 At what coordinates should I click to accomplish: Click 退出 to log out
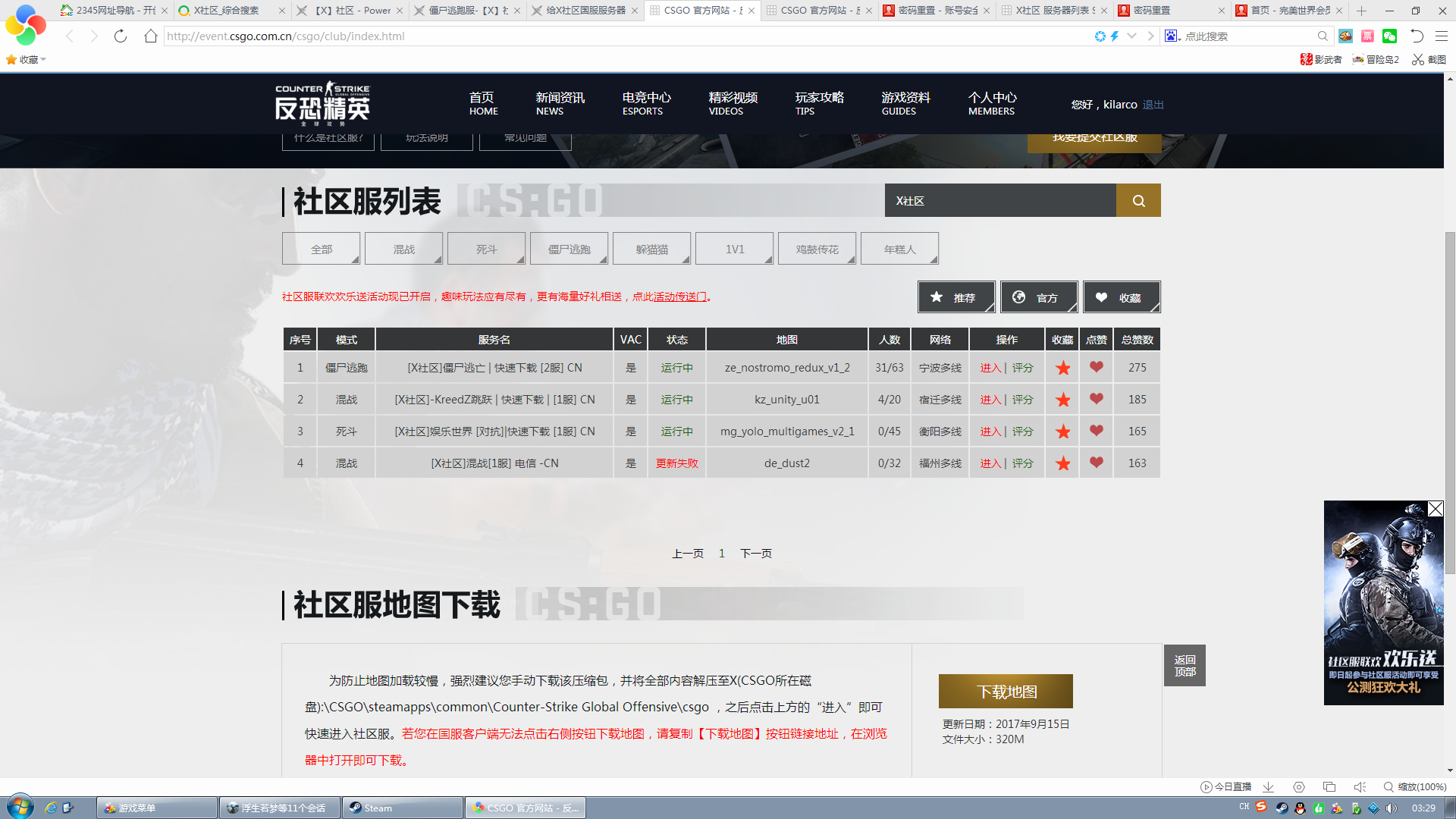coord(1153,105)
